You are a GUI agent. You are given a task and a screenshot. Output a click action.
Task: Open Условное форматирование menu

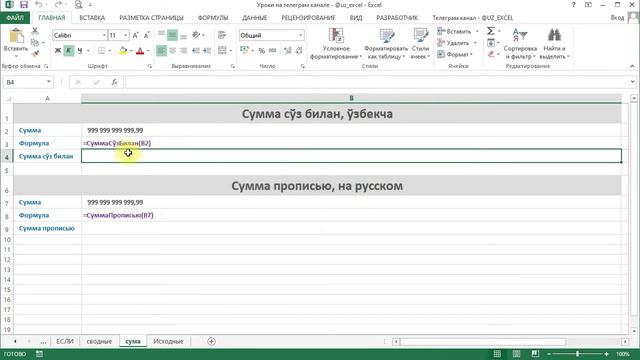click(336, 44)
